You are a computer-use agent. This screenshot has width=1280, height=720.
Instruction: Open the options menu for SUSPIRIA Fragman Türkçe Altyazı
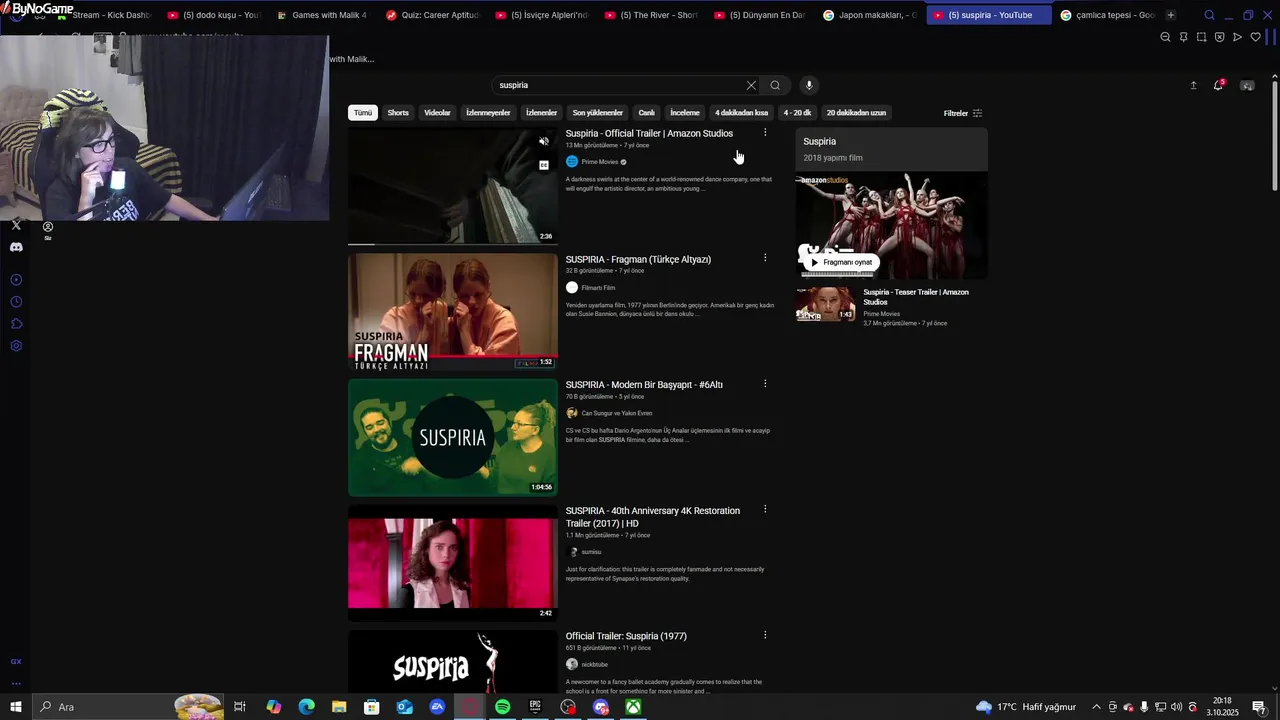coord(765,258)
